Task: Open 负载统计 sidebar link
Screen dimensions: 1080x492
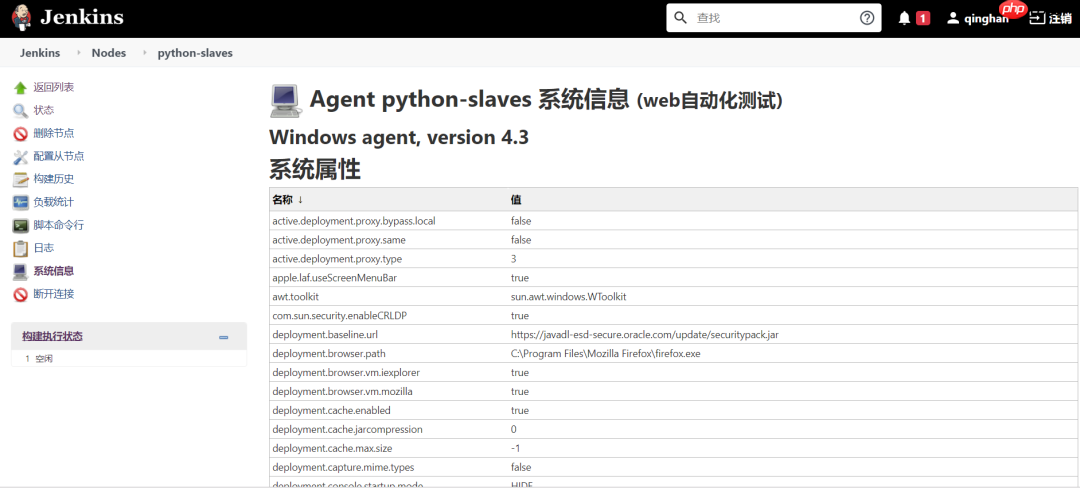Action: point(54,203)
